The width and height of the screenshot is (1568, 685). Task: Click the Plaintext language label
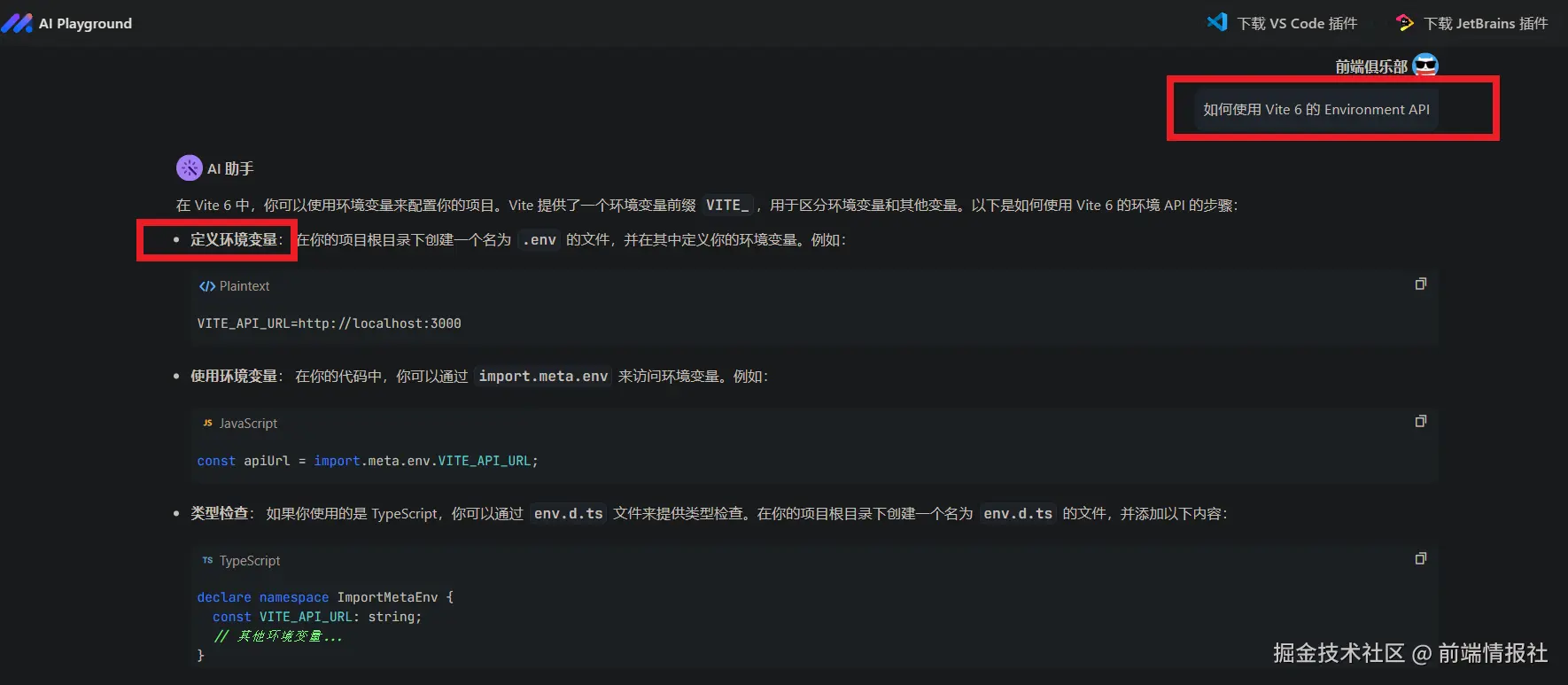245,286
